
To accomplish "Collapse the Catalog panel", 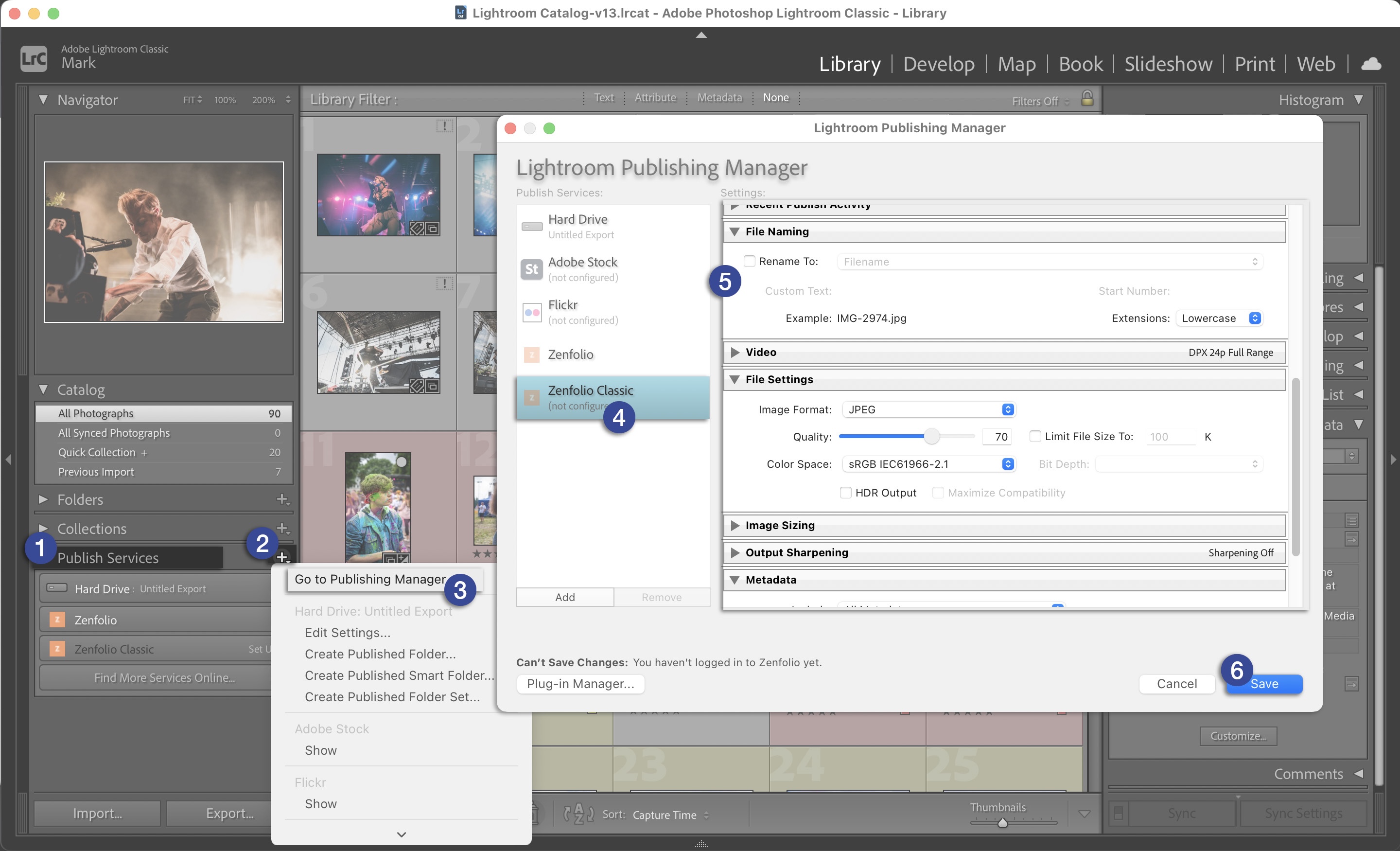I will (x=43, y=390).
